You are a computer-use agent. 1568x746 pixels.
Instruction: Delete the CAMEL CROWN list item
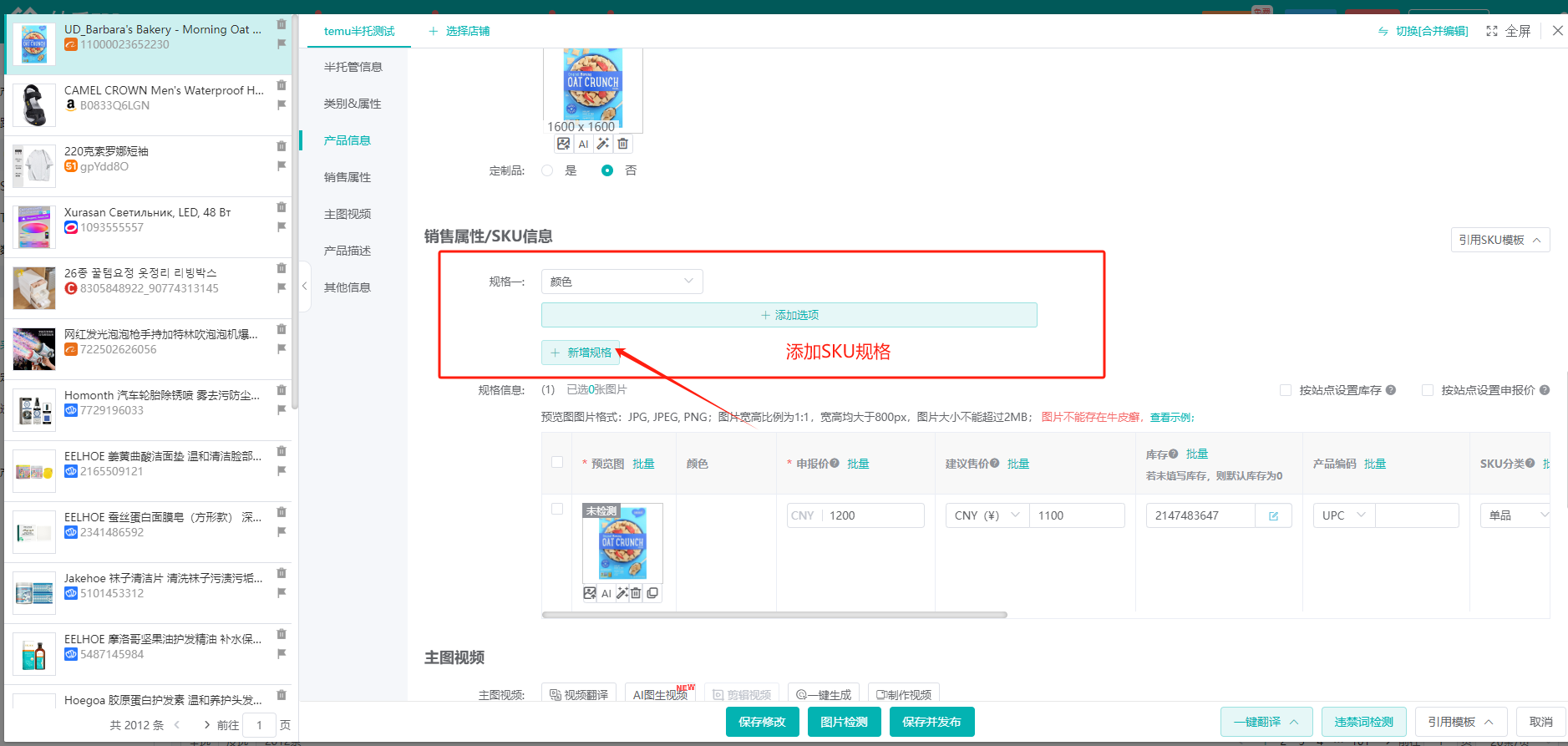(x=282, y=85)
